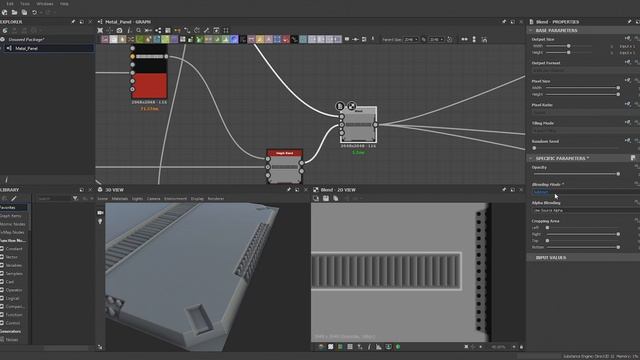Click the Library search field
Screen dimensions: 640x360
pos(53,199)
